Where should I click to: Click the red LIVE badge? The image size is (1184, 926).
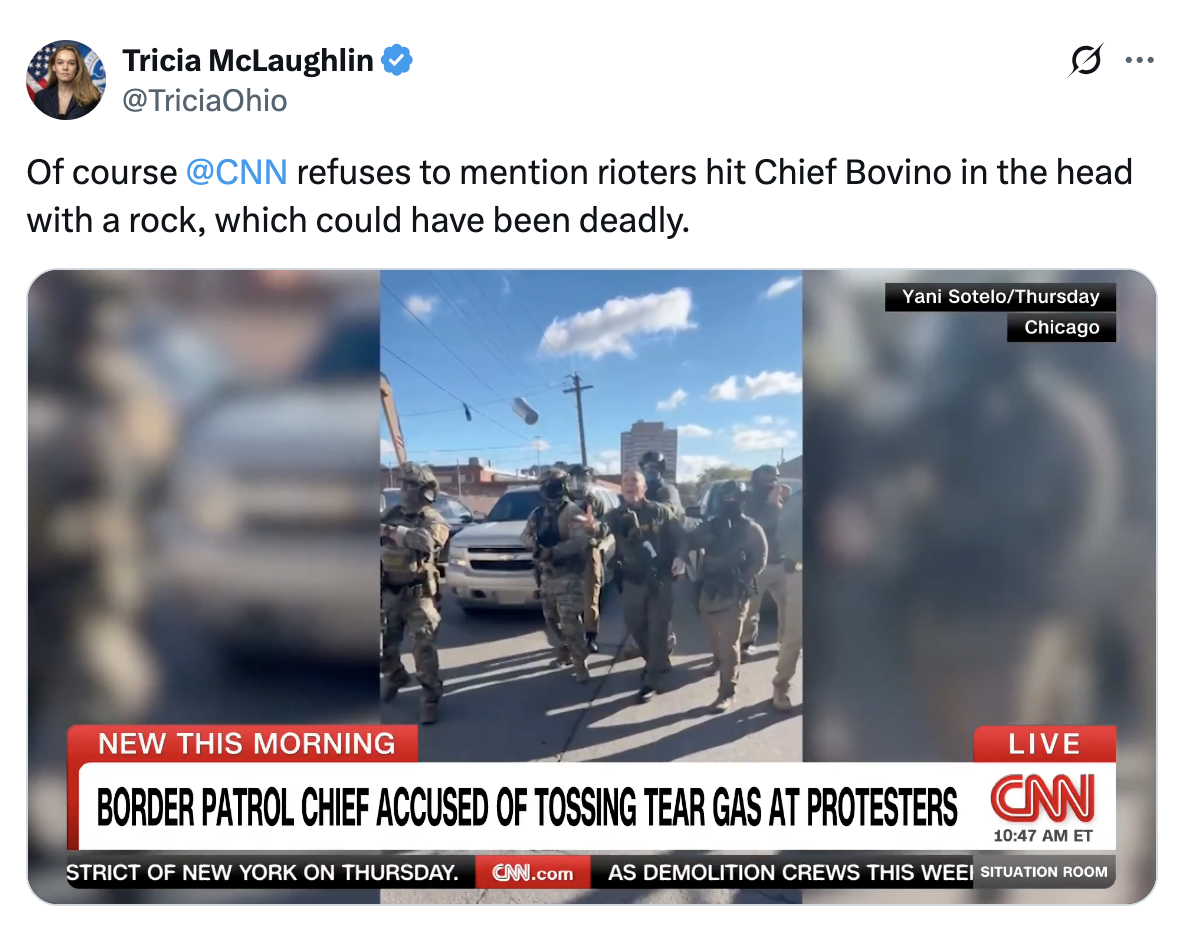1044,744
